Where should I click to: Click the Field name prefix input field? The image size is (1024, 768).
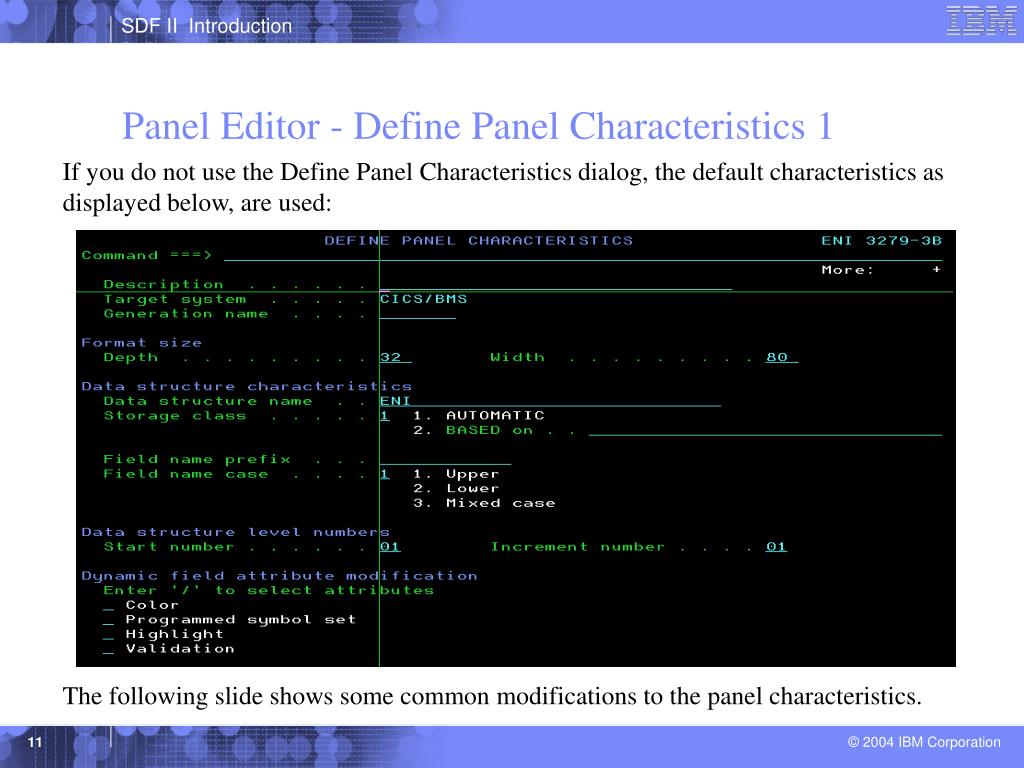[445, 460]
